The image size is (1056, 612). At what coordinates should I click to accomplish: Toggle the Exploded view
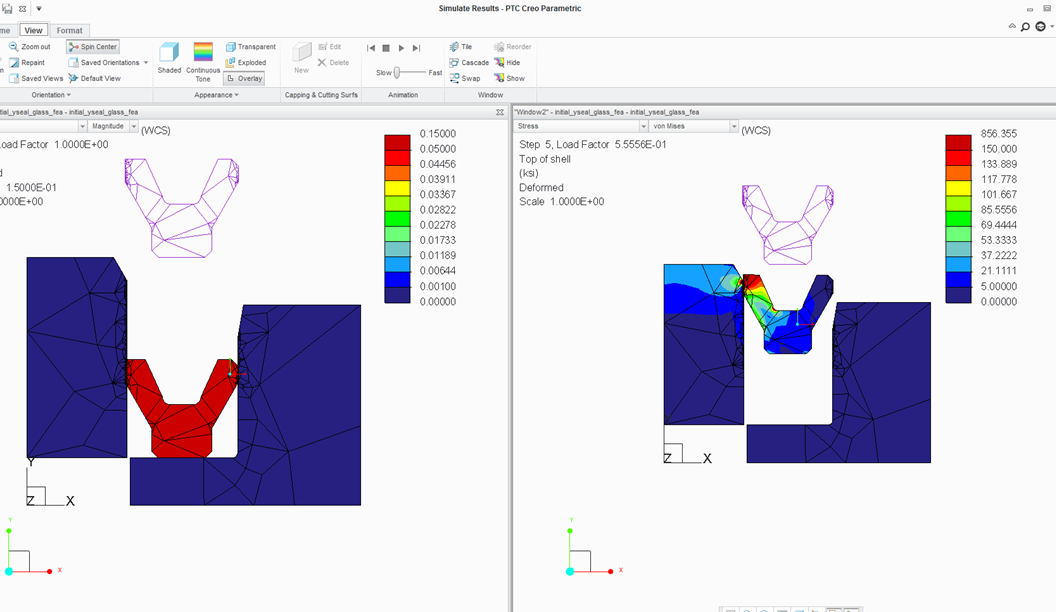(246, 63)
